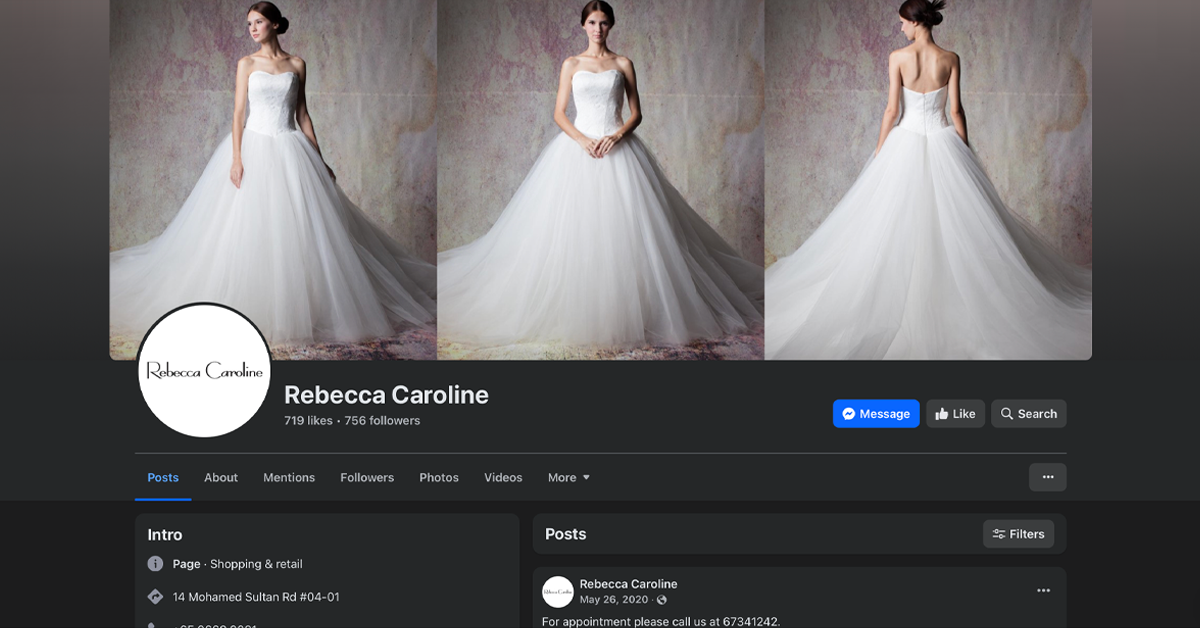Open the Mentions tab
This screenshot has height=628, width=1200.
coord(289,478)
